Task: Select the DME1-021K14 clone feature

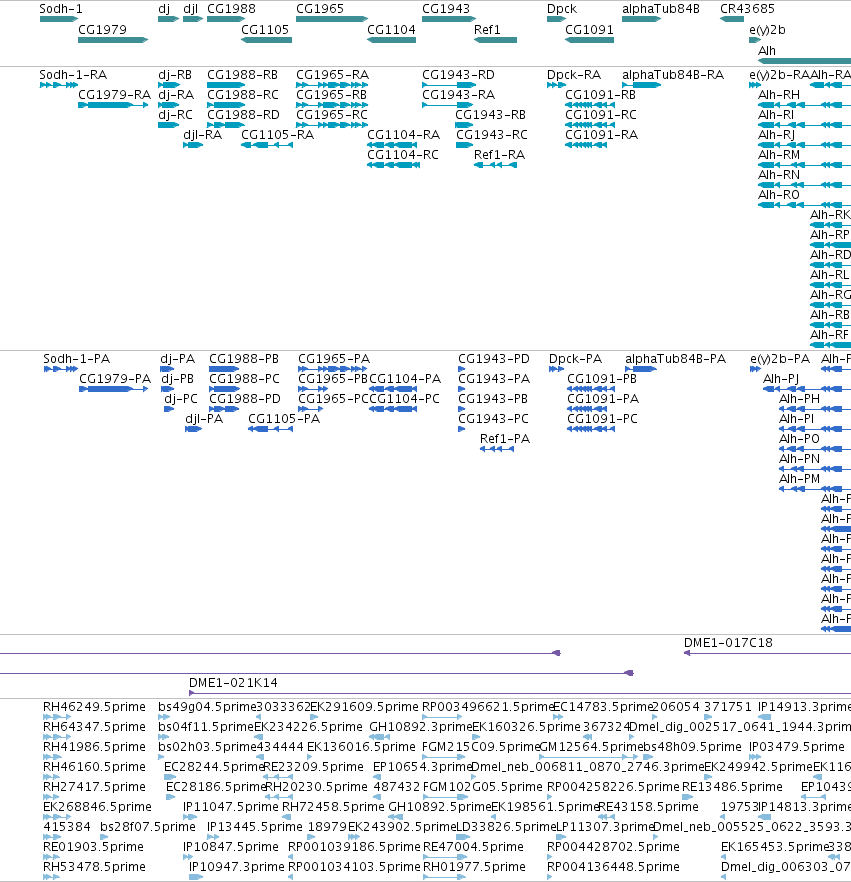Action: (520, 693)
